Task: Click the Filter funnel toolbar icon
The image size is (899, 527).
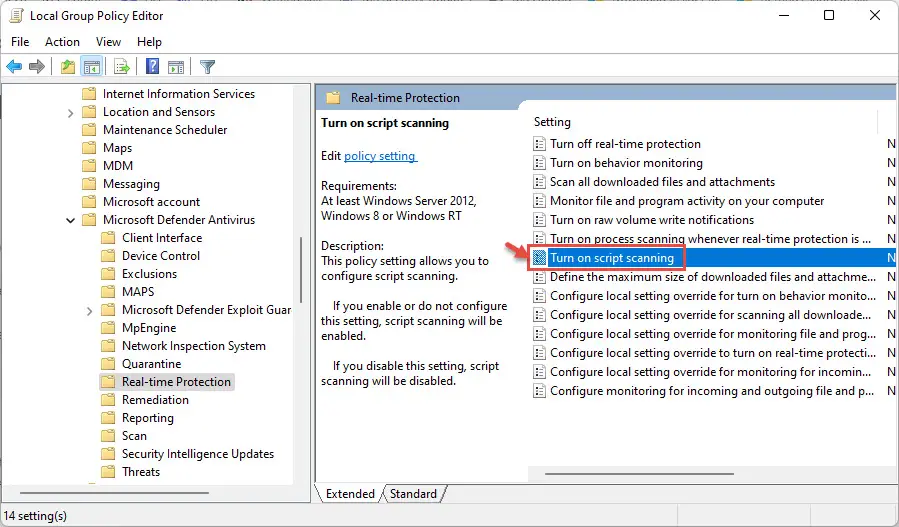Action: (207, 67)
